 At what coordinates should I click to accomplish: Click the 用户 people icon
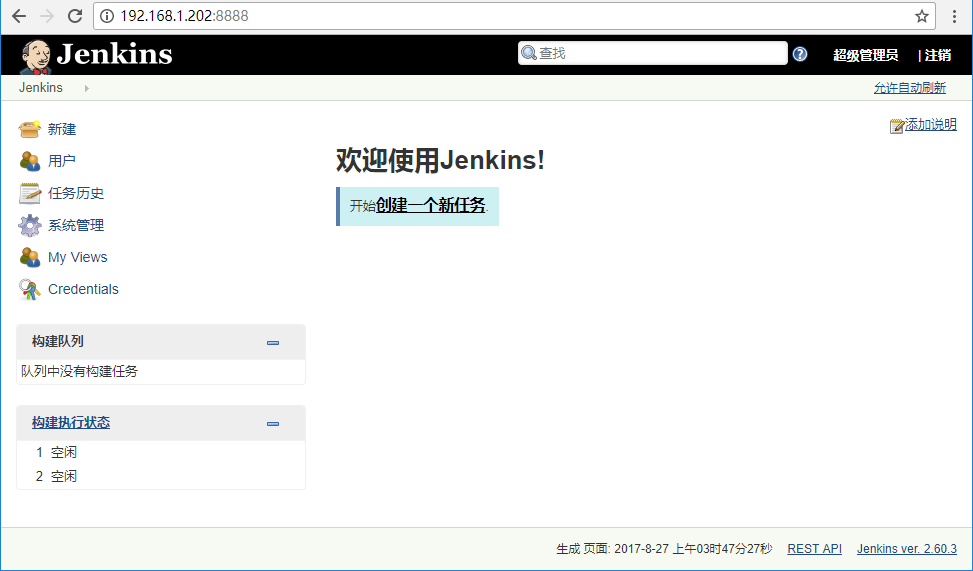pos(29,161)
